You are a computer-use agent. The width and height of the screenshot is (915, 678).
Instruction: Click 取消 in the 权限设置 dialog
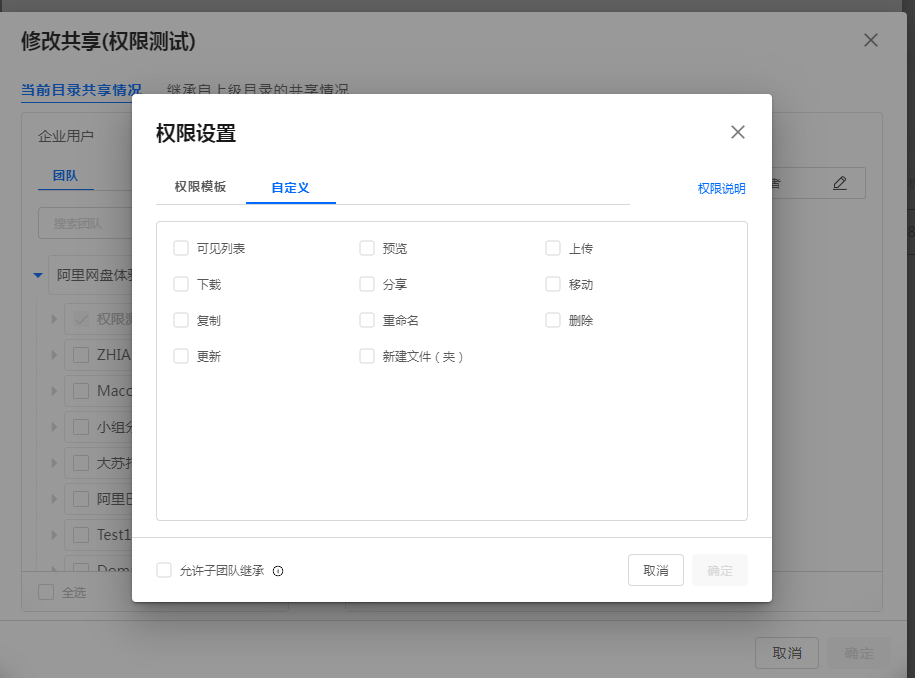click(655, 570)
